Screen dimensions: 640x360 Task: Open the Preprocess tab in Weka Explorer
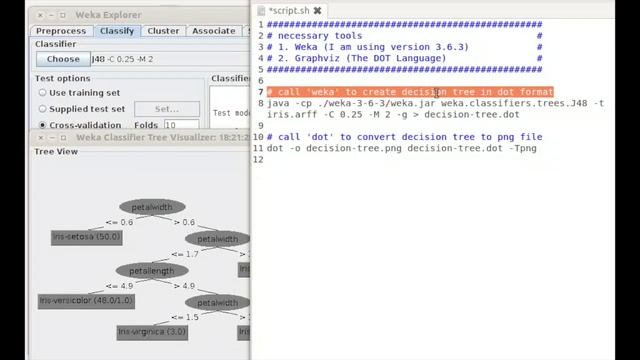[61, 31]
